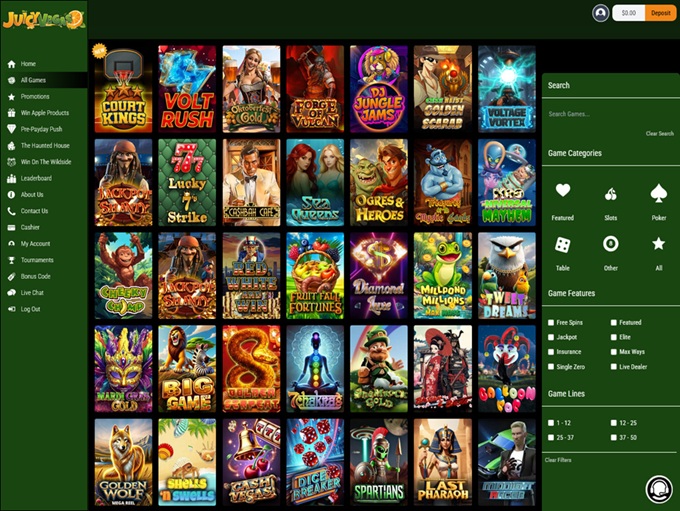Open the Table dice category icon

563,244
